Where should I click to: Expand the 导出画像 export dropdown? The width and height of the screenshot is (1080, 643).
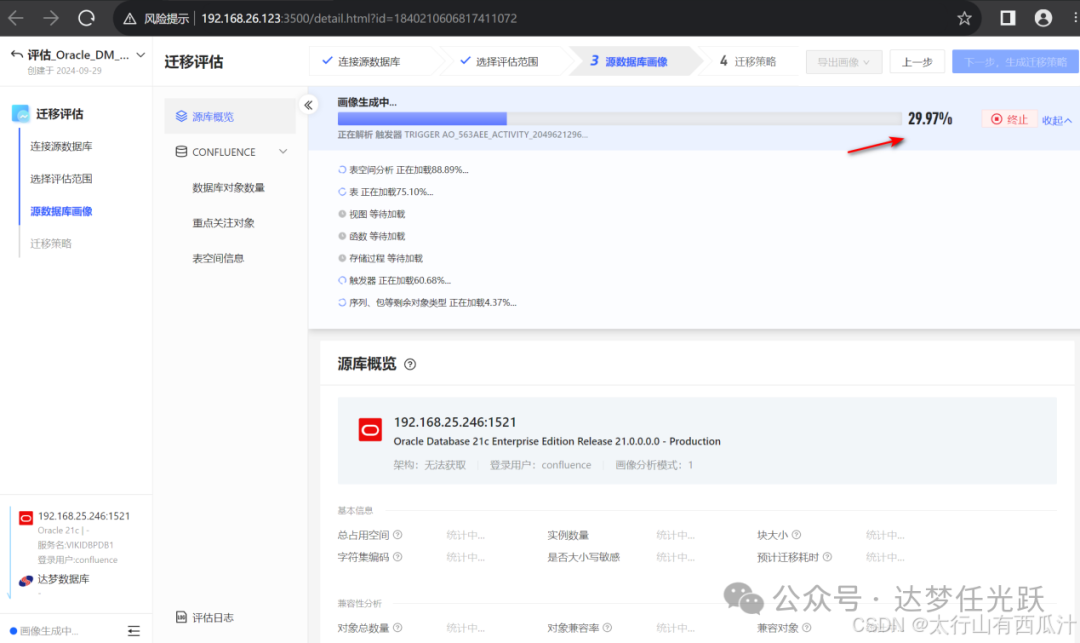(x=845, y=61)
